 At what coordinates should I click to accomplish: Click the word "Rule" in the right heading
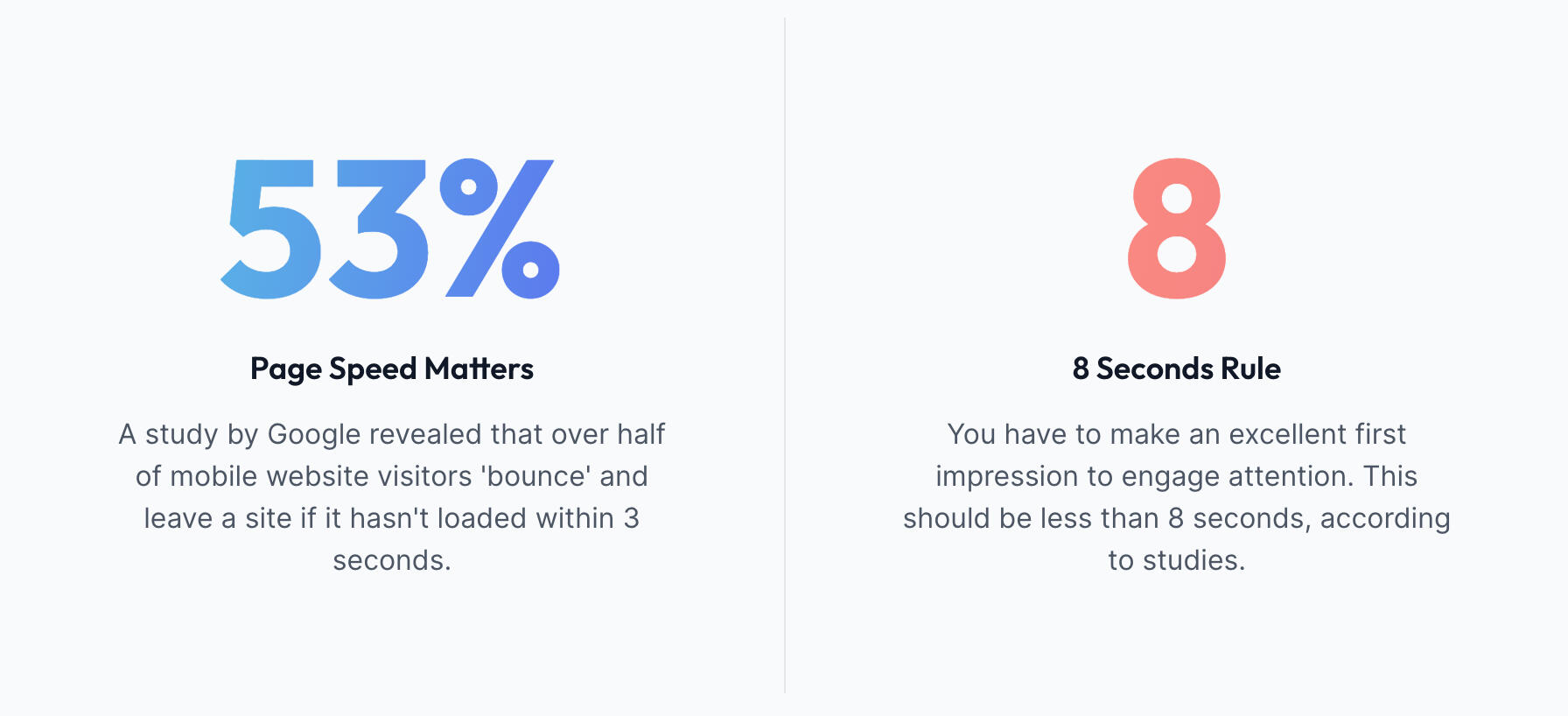tap(1251, 369)
